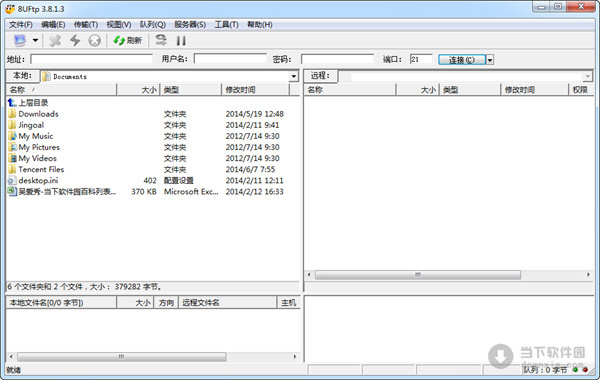Sort remote files by 类型 column
600x380 pixels.
click(x=470, y=90)
